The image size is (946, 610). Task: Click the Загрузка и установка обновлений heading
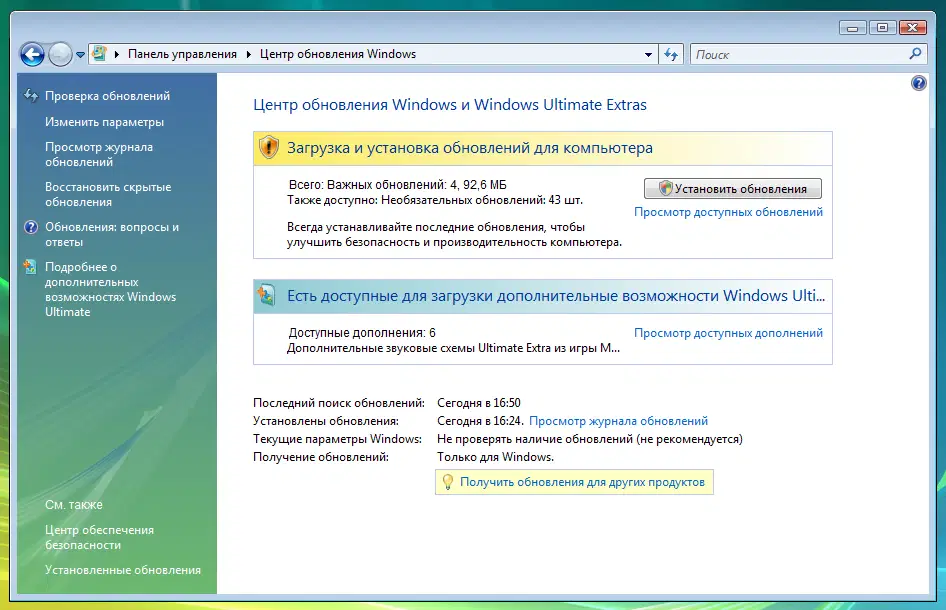pyautogui.click(x=469, y=148)
